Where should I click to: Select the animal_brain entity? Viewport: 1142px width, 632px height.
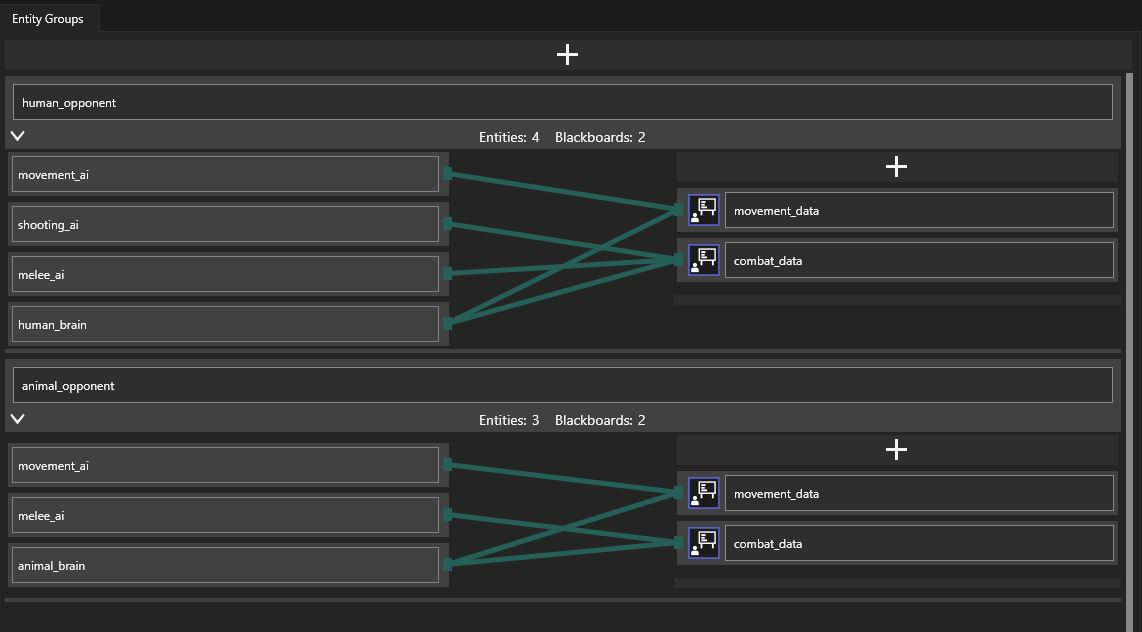pos(225,565)
